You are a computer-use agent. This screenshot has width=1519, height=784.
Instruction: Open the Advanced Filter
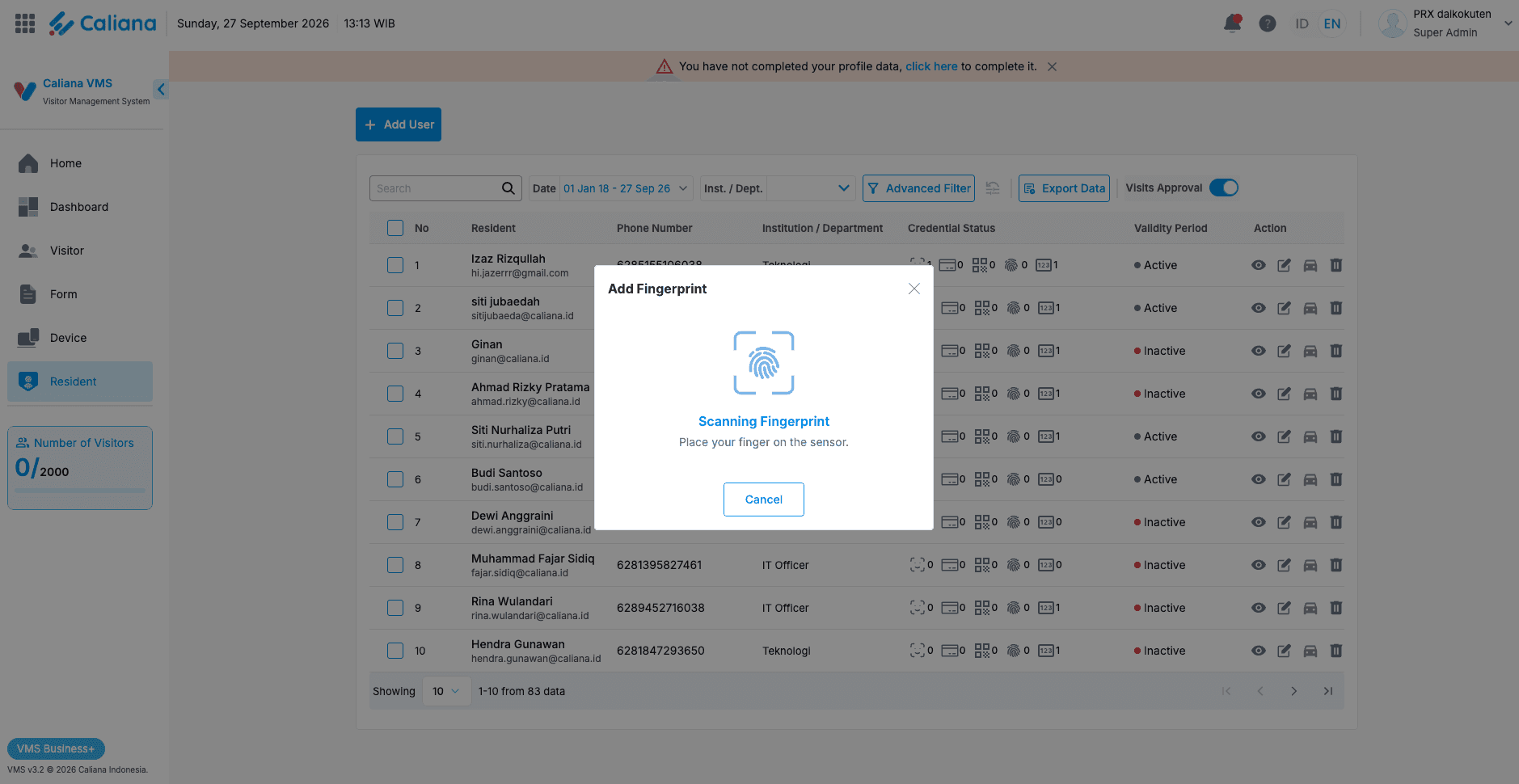pos(918,188)
